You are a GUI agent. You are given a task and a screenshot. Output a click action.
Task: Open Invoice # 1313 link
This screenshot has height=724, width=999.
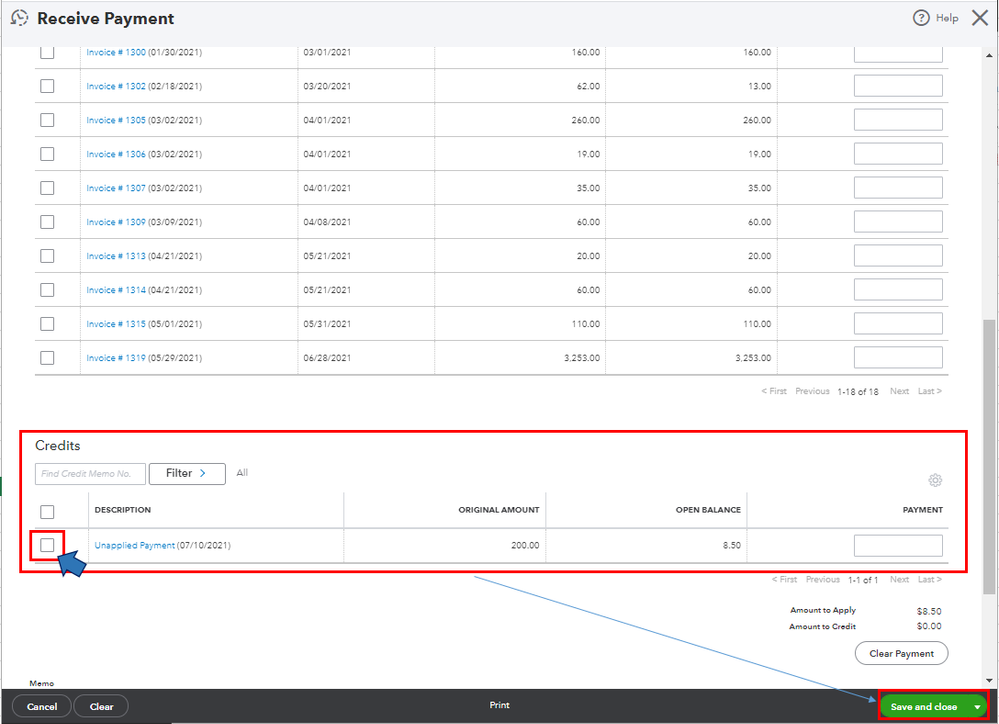pos(116,256)
